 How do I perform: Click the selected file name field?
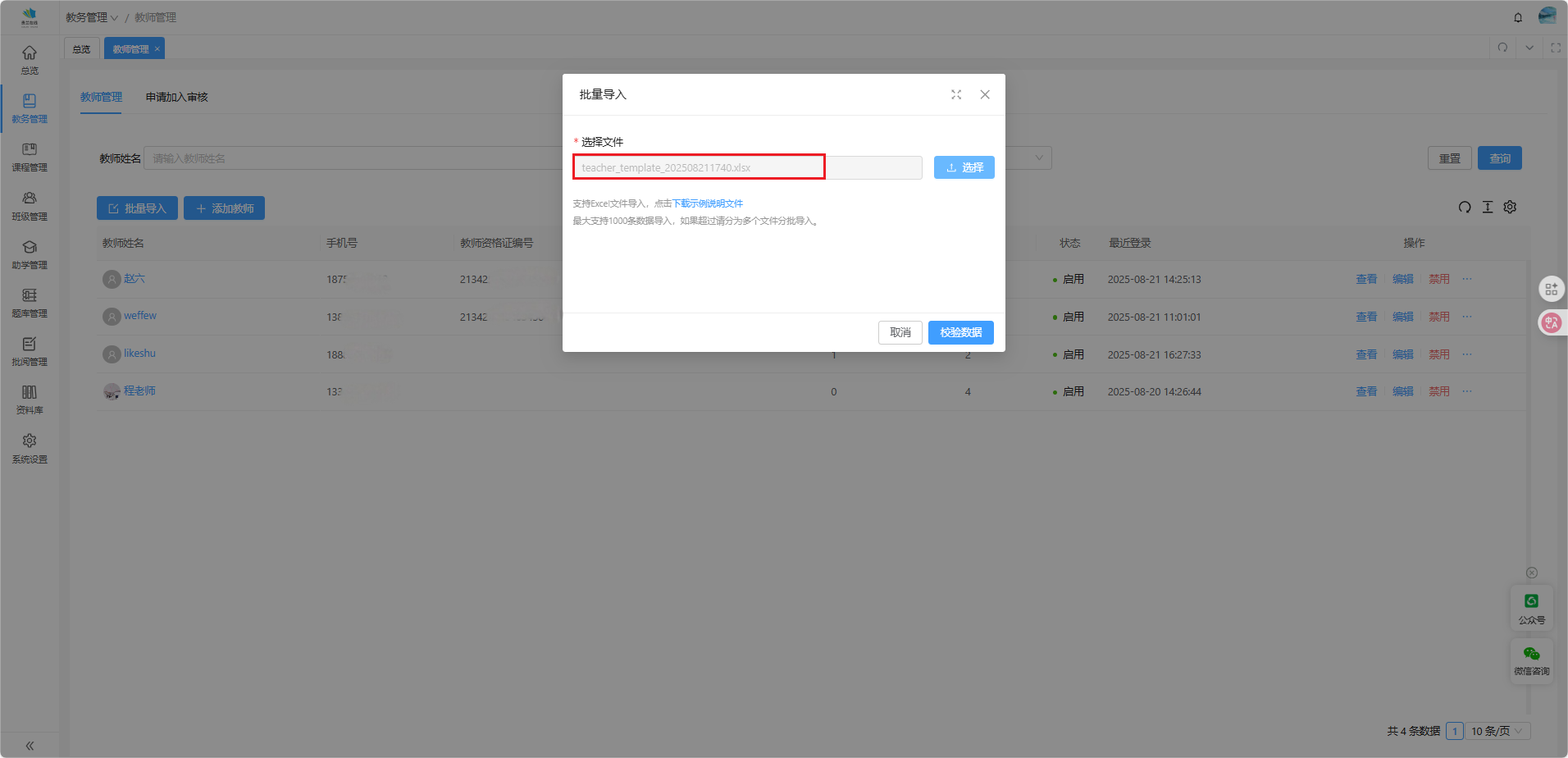pyautogui.click(x=699, y=167)
